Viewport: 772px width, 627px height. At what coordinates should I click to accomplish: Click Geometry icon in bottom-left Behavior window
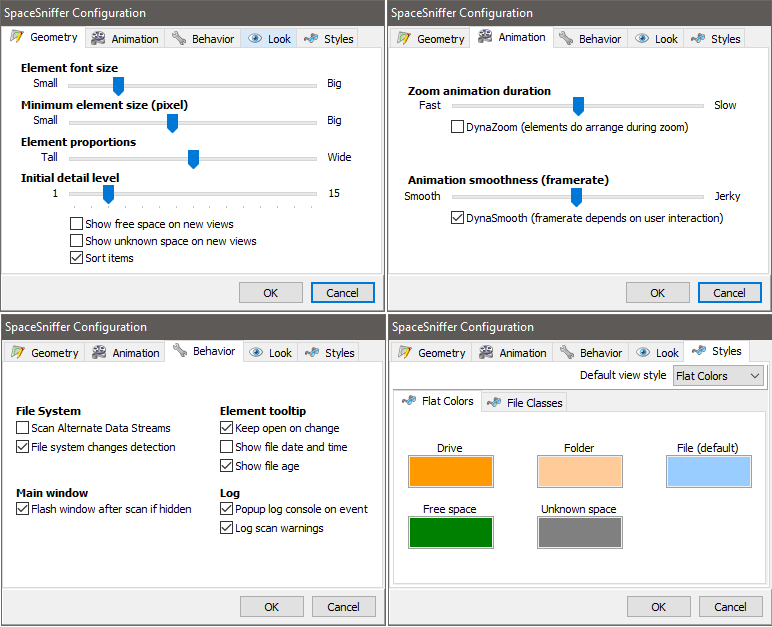(18, 353)
